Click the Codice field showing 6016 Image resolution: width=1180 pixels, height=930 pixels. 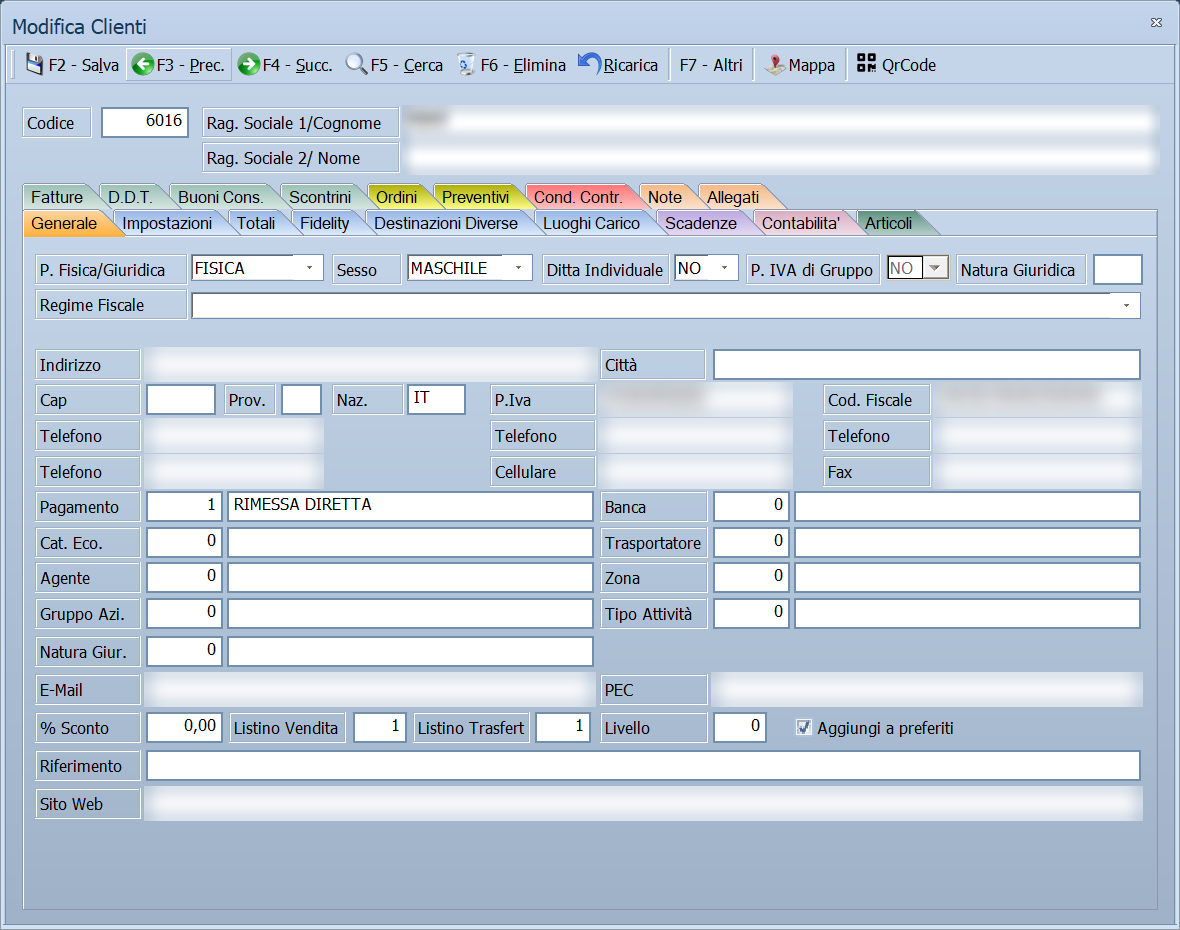[x=144, y=122]
